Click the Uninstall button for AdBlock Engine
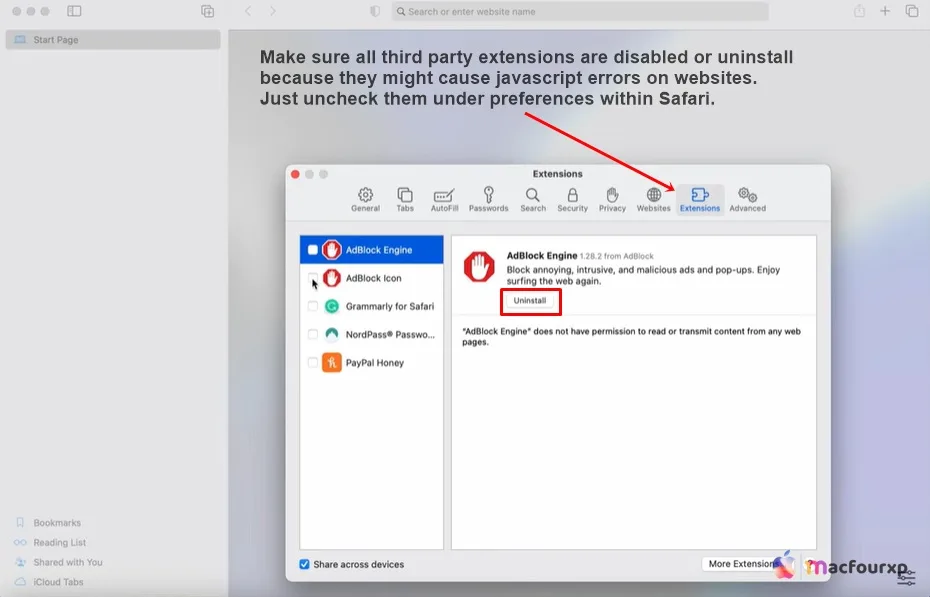This screenshot has height=597, width=930. [x=530, y=301]
